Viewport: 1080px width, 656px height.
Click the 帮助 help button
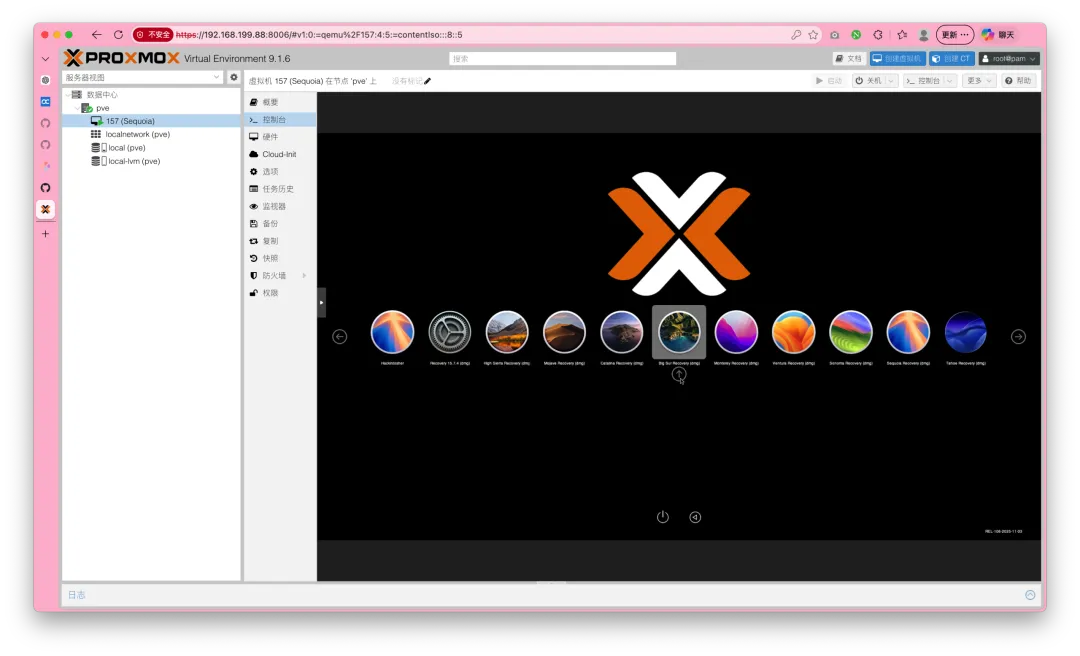[x=1019, y=81]
